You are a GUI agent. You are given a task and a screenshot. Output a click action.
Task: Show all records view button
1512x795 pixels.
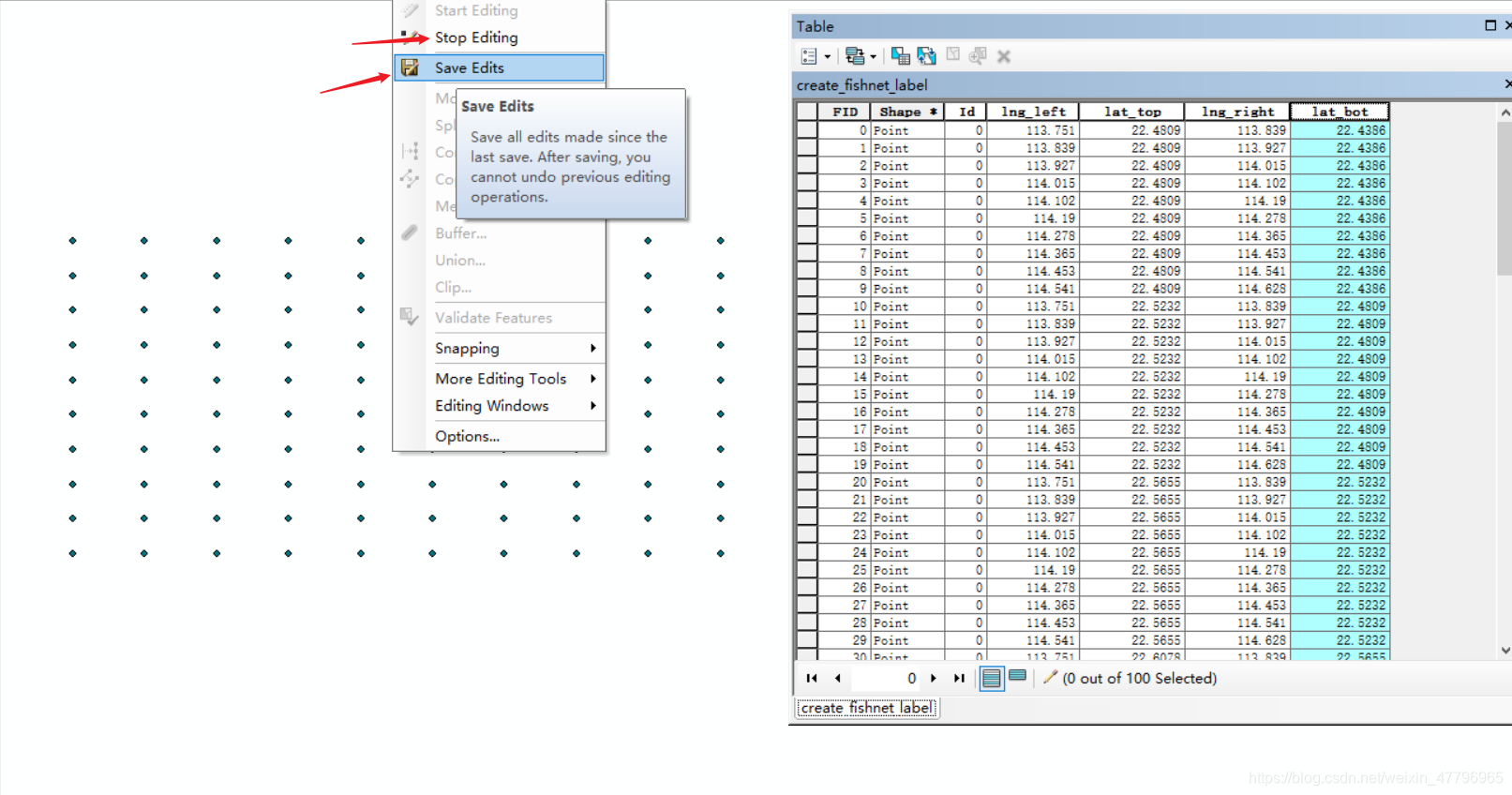click(x=992, y=678)
